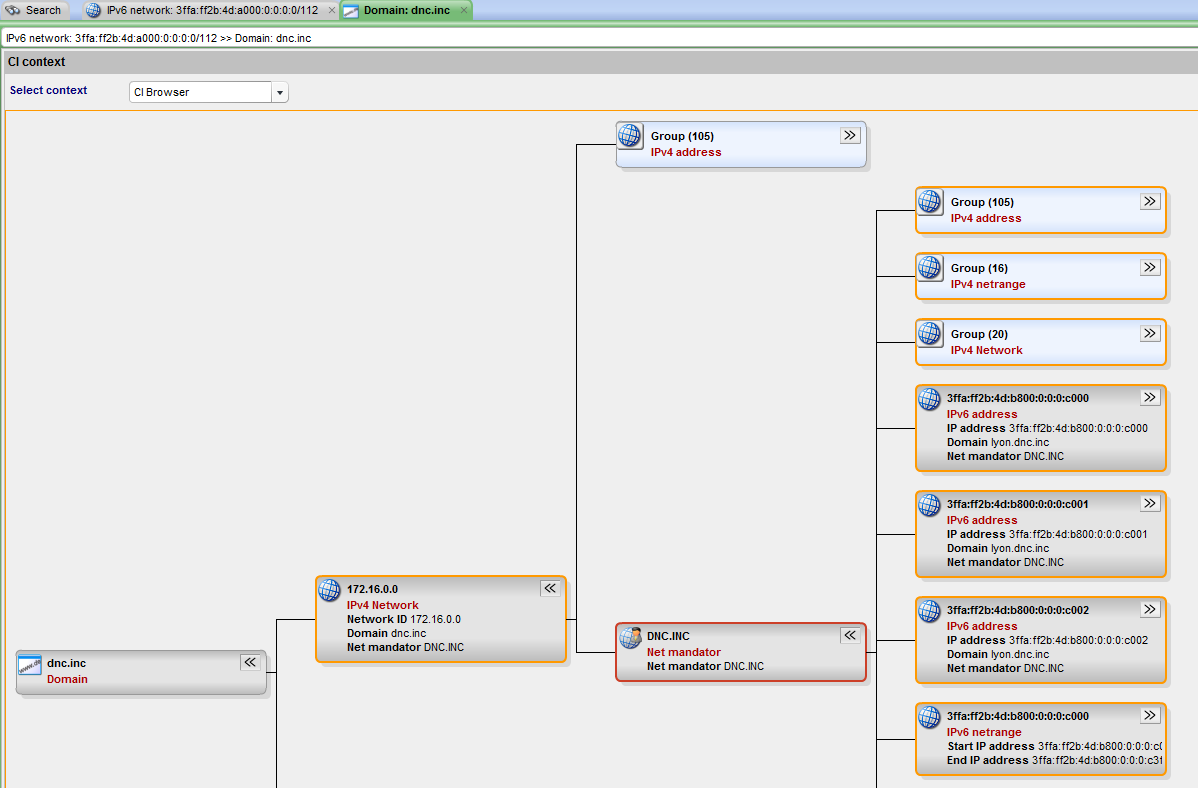This screenshot has width=1198, height=788.
Task: Expand the Group (16) IPv4 netrange node
Action: (x=1150, y=267)
